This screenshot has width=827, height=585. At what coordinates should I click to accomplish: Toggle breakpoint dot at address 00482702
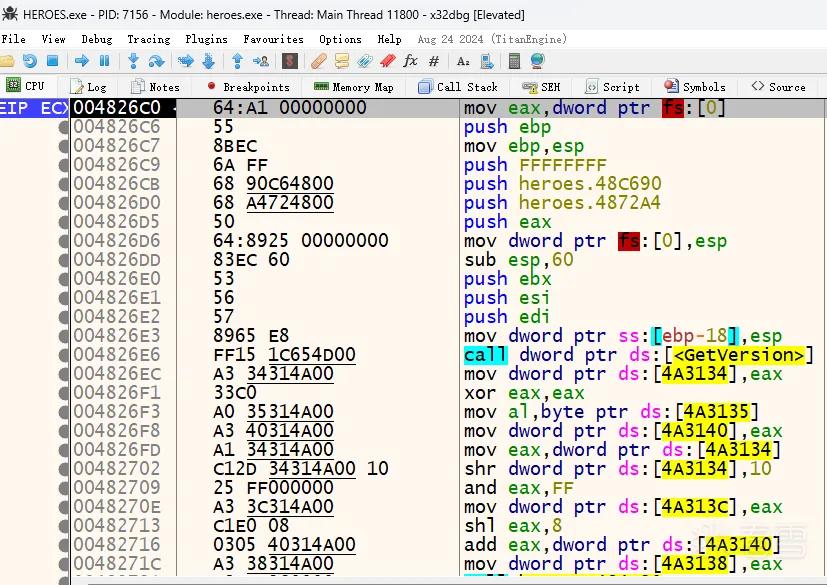pyautogui.click(x=64, y=469)
